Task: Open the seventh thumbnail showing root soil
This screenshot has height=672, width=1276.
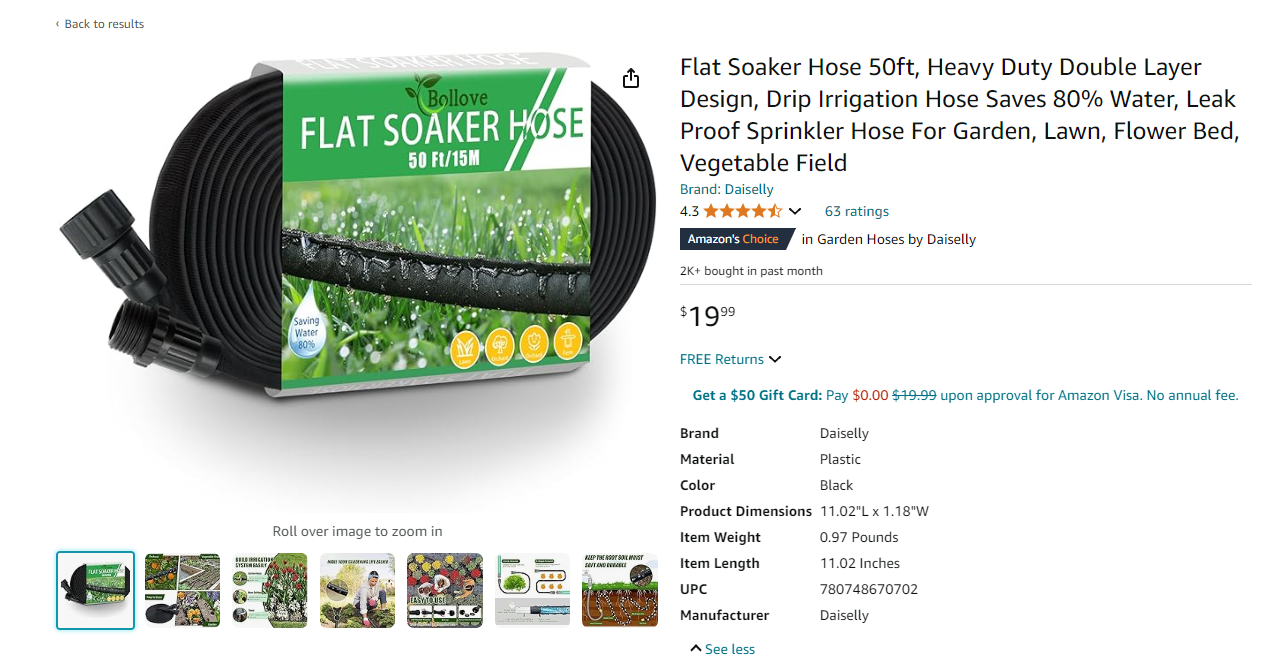Action: click(x=620, y=590)
